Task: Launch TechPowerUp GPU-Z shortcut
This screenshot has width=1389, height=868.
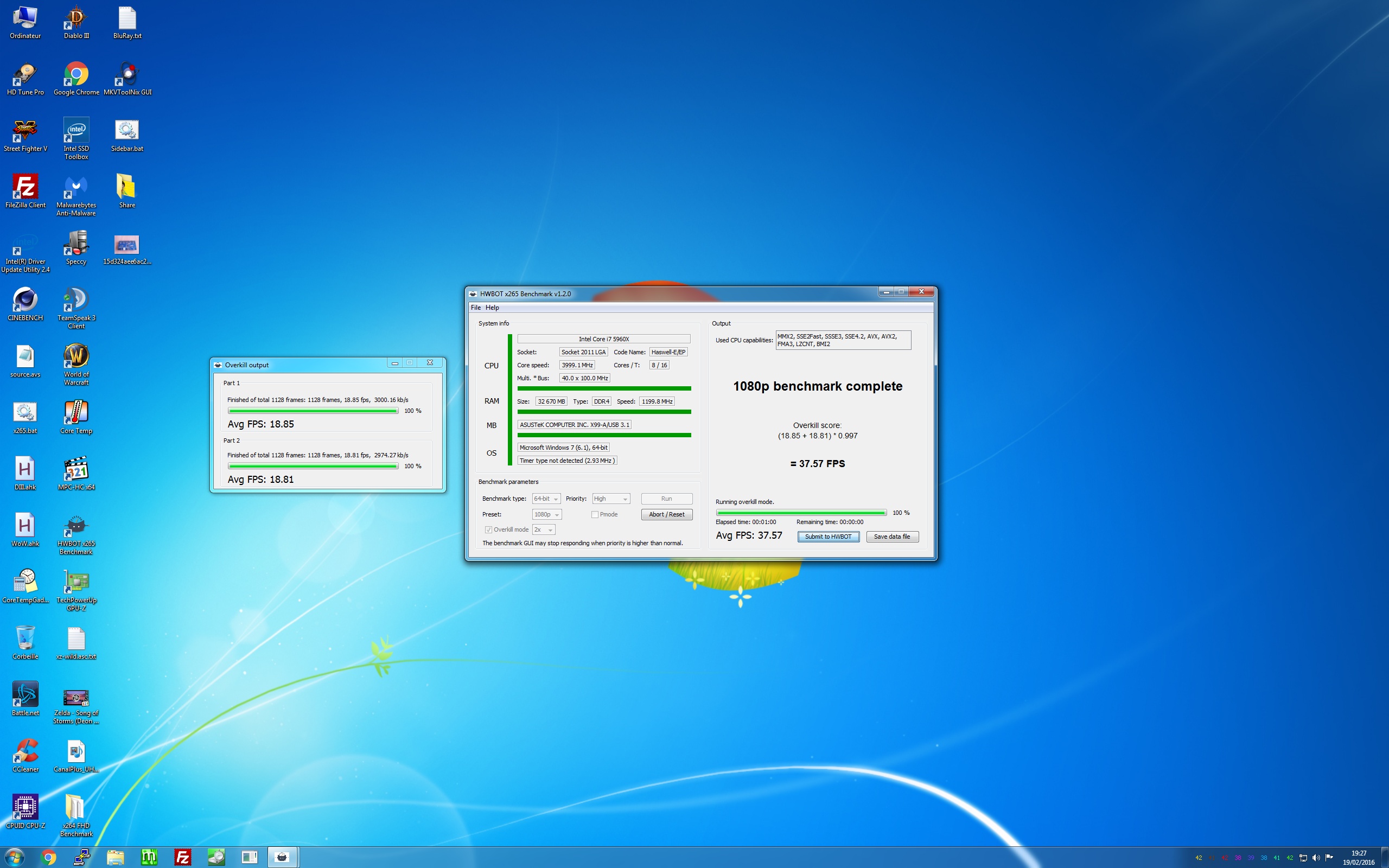Action: coord(76,590)
